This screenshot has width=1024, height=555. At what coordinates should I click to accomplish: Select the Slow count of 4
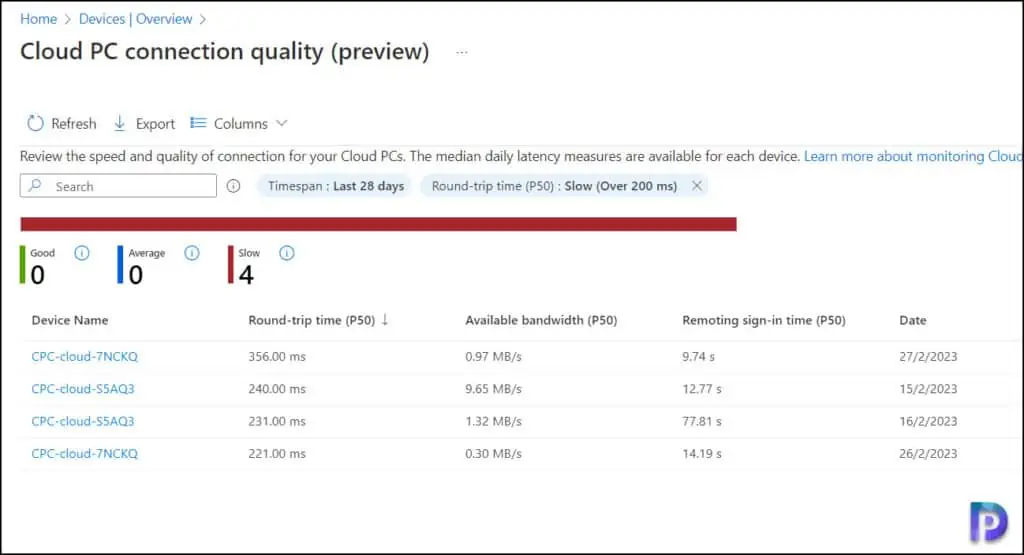(246, 275)
